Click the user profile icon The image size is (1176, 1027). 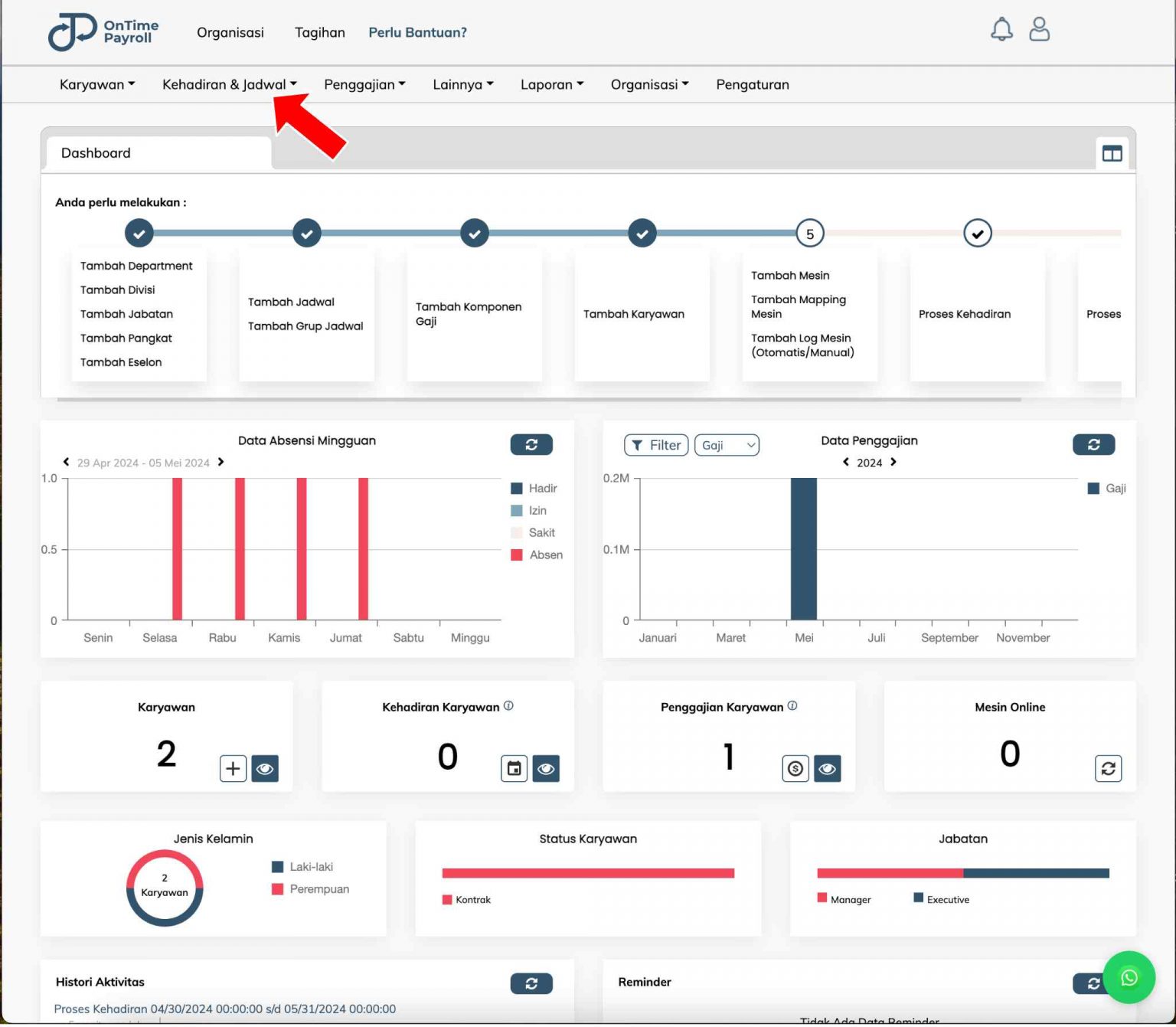click(x=1039, y=29)
